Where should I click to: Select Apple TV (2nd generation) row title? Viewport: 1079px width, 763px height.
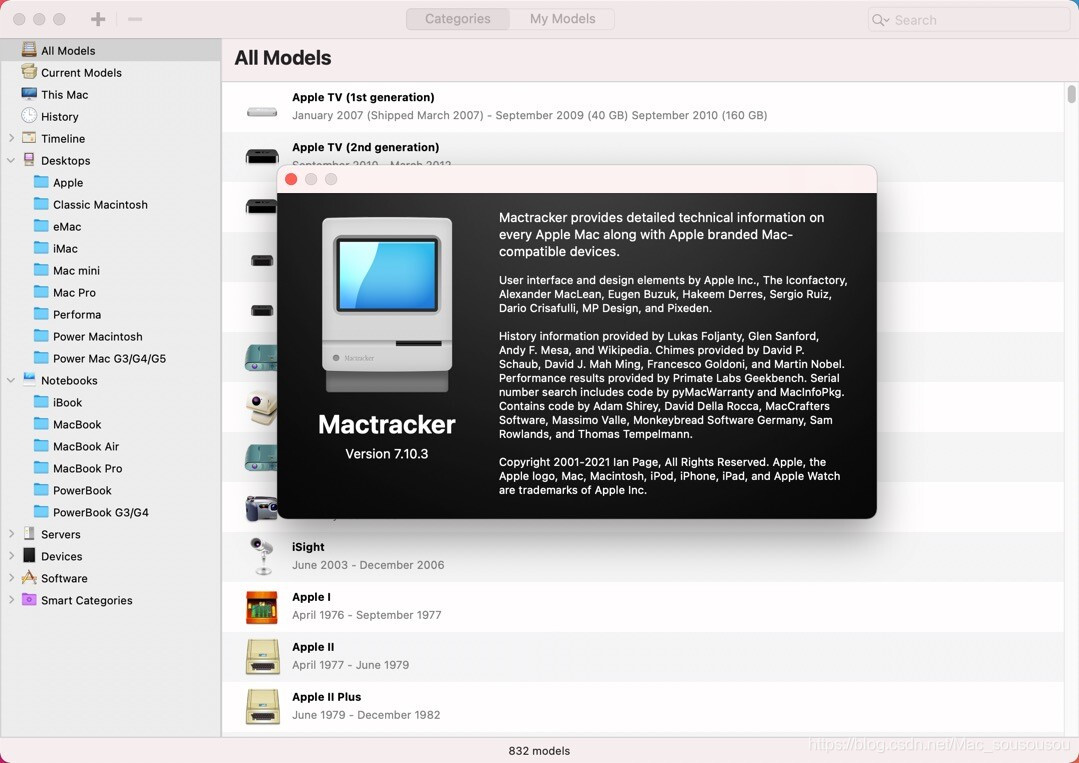(365, 147)
